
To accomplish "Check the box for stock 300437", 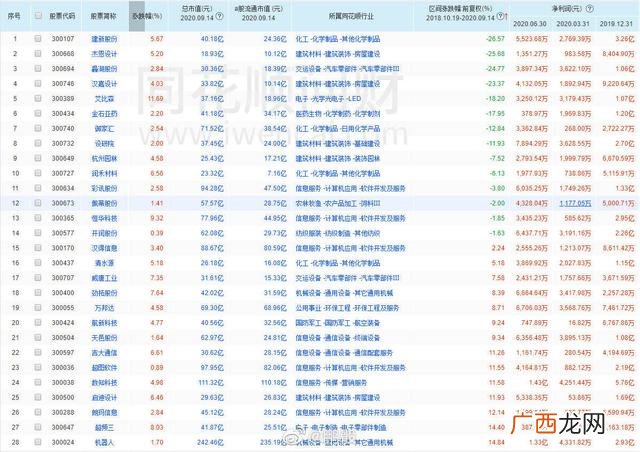I will (38, 263).
